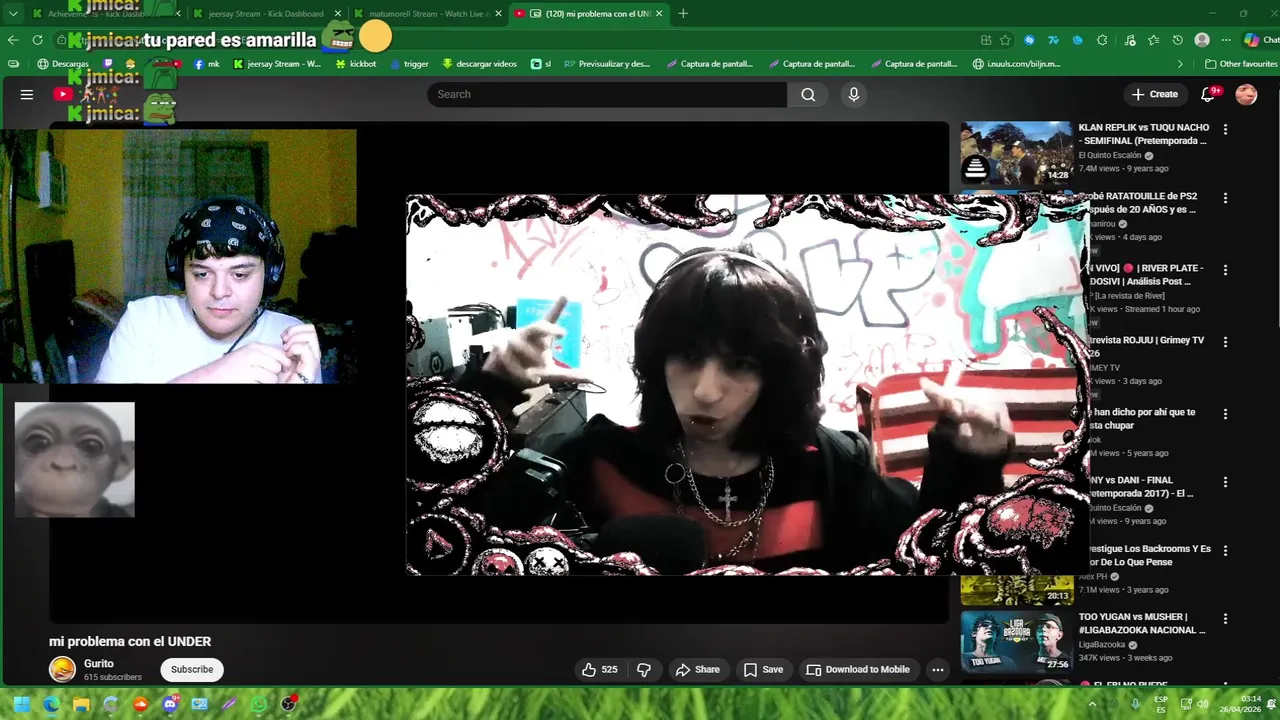Switch to jeersay Stream Kick Dashboard tab
Screen dimensions: 1280x720
click(266, 13)
